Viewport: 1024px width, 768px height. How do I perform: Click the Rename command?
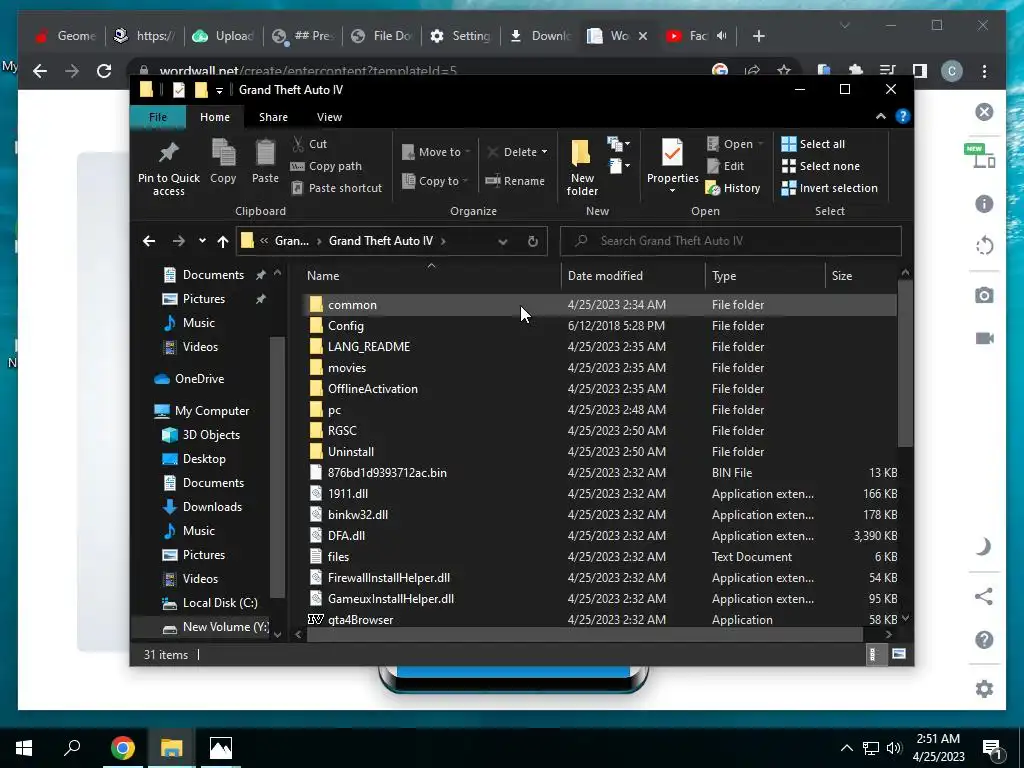click(515, 181)
